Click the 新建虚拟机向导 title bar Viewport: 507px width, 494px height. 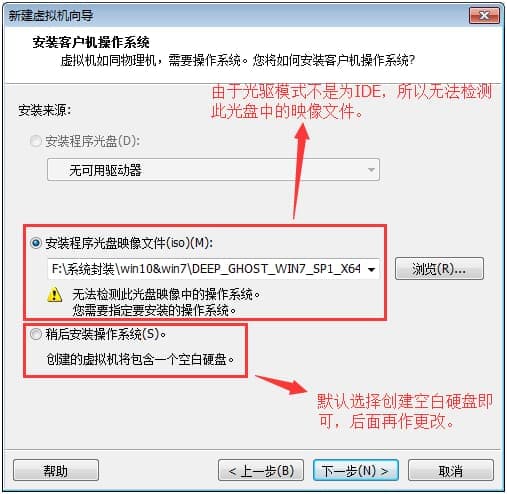(x=233, y=15)
